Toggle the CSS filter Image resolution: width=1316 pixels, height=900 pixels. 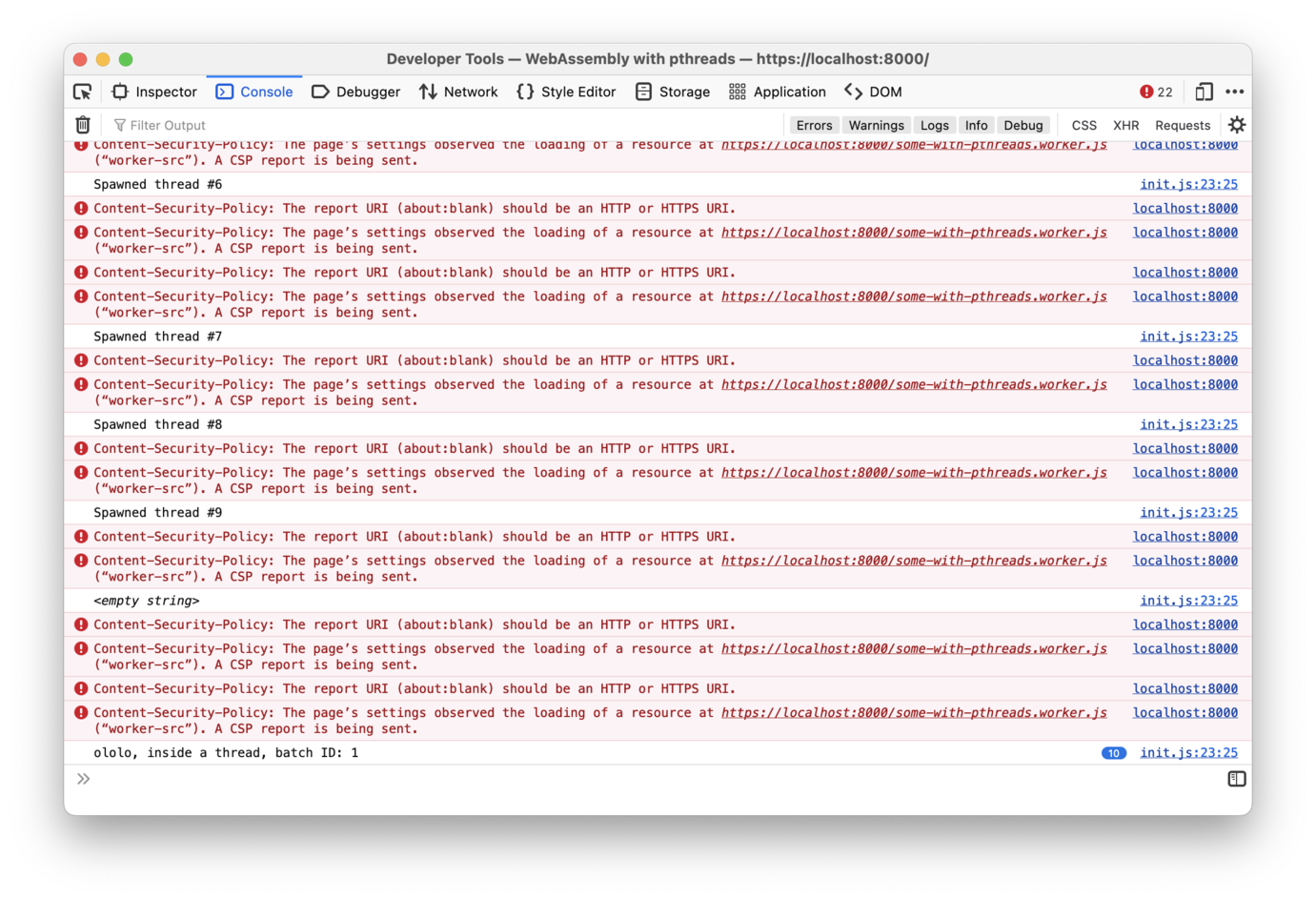pyautogui.click(x=1083, y=125)
